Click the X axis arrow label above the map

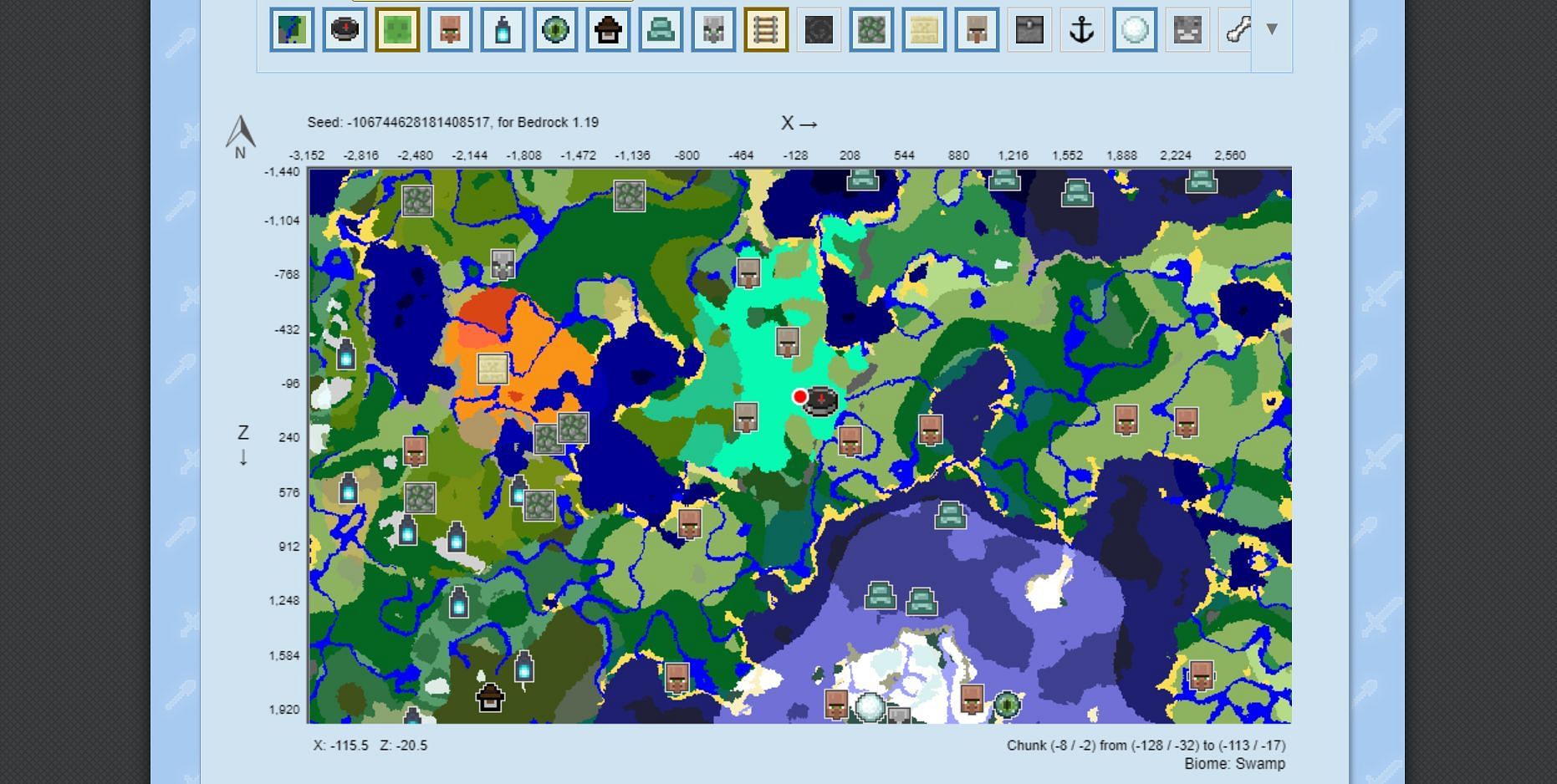[799, 124]
